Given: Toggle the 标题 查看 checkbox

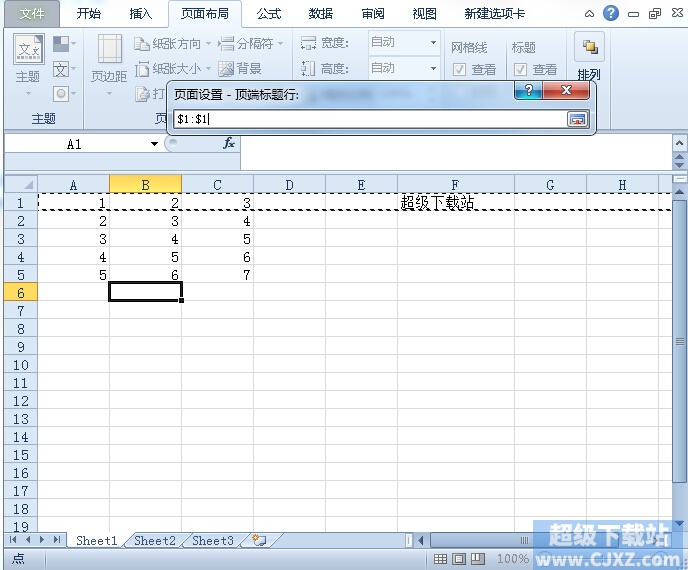Looking at the screenshot, I should tap(521, 70).
